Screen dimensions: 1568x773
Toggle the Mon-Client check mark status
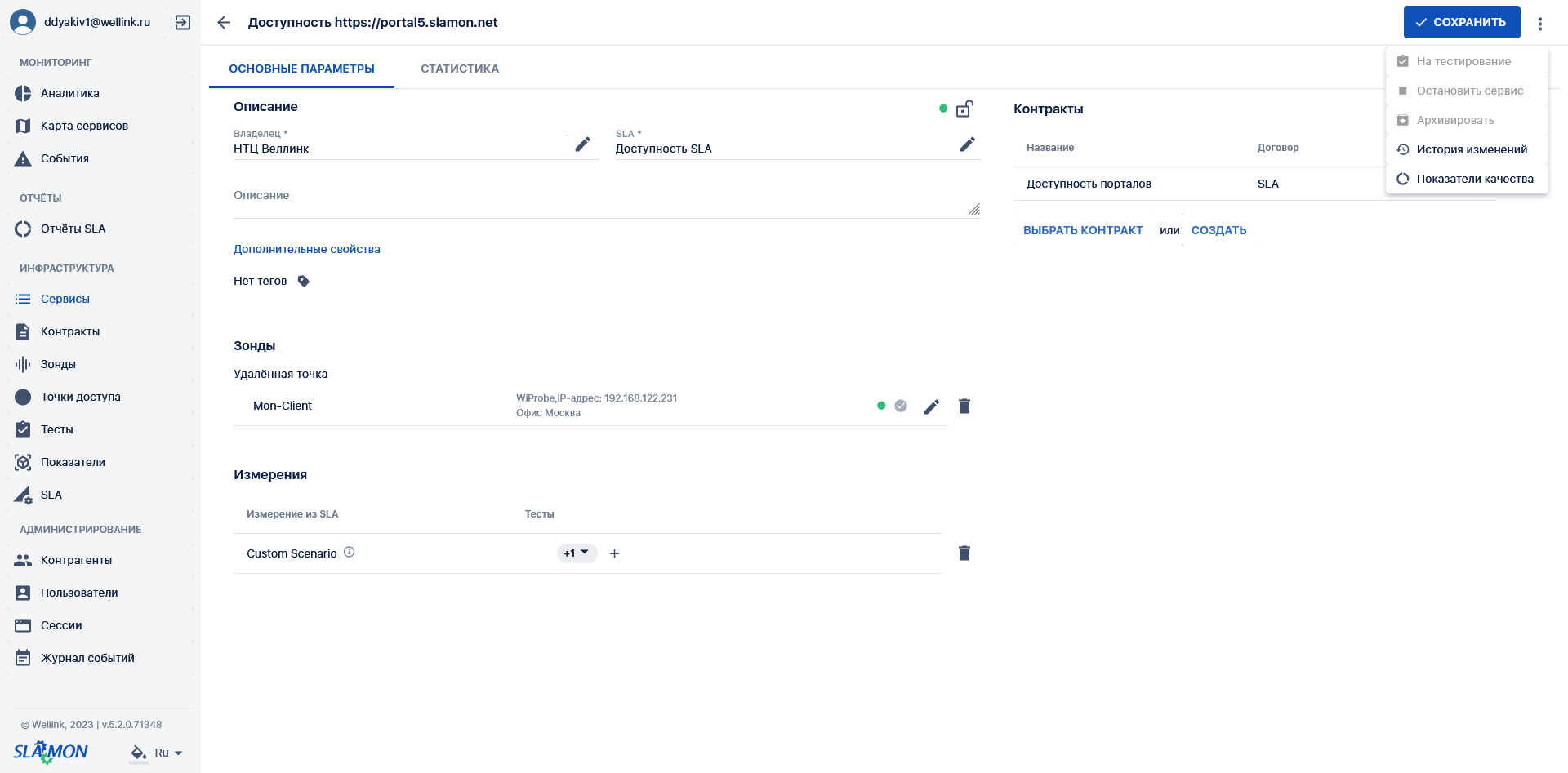[901, 406]
